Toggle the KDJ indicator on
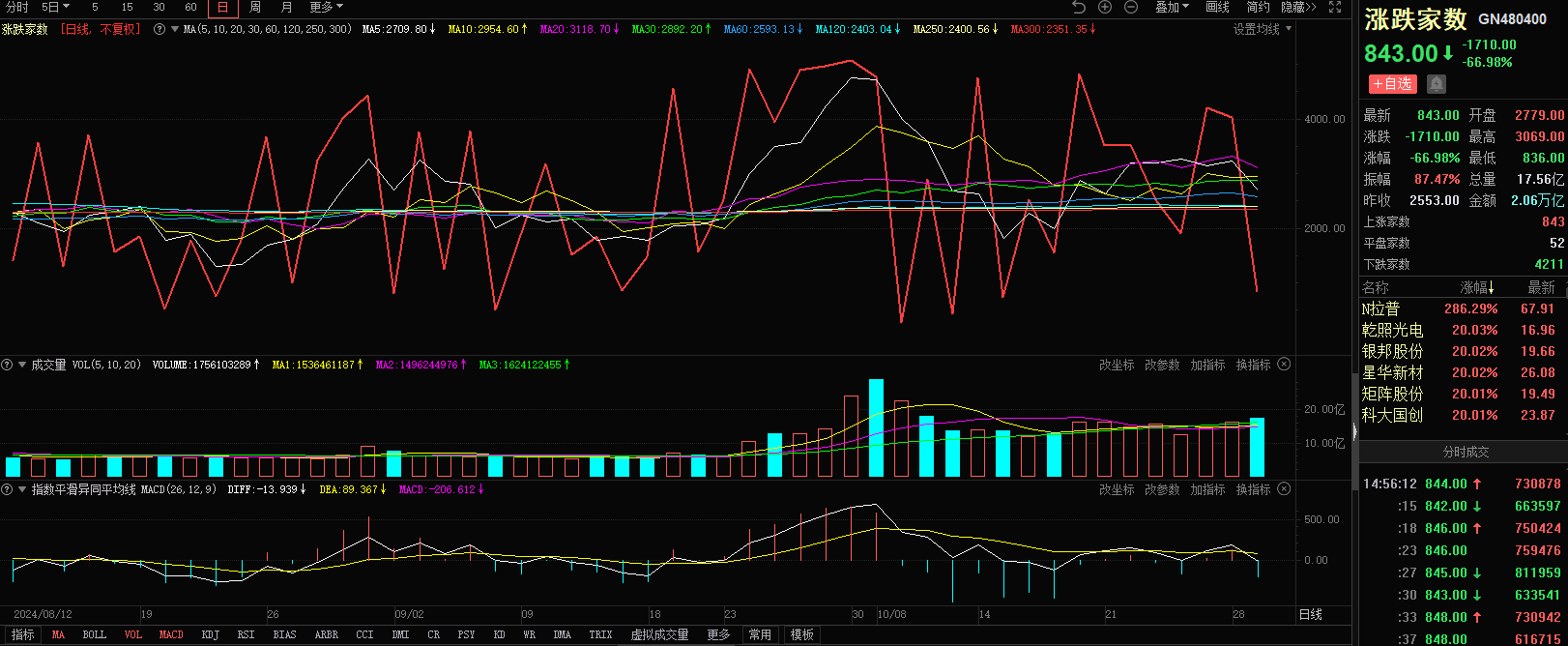The height and width of the screenshot is (646, 1568). click(210, 634)
